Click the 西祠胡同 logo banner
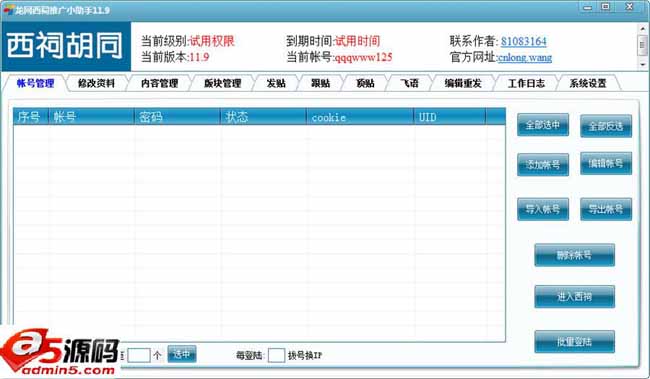The image size is (650, 379). pos(66,46)
